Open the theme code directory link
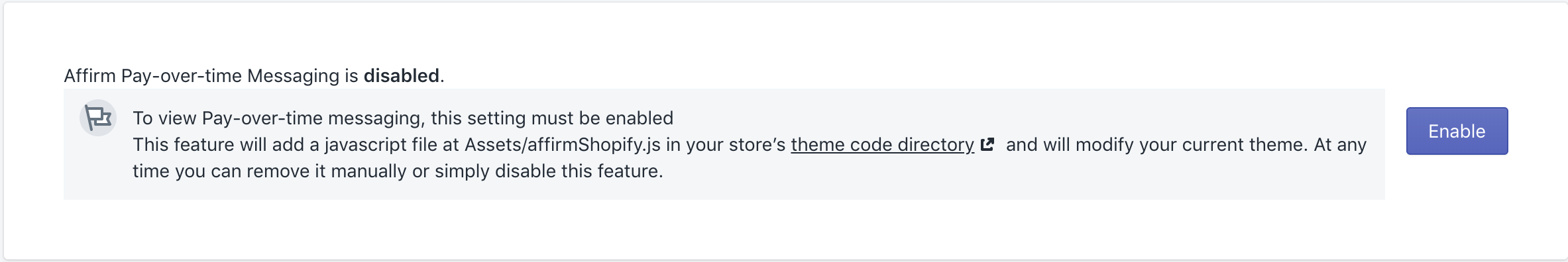The height and width of the screenshot is (262, 1568). (882, 144)
